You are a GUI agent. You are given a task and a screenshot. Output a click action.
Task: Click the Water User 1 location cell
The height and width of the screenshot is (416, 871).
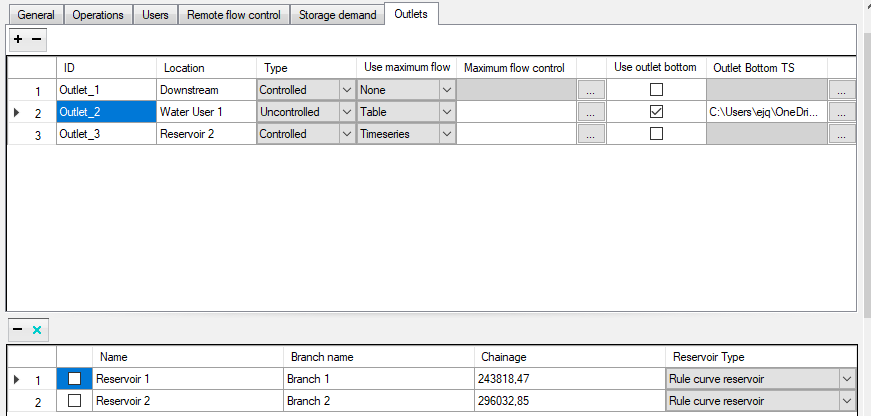pyautogui.click(x=207, y=112)
